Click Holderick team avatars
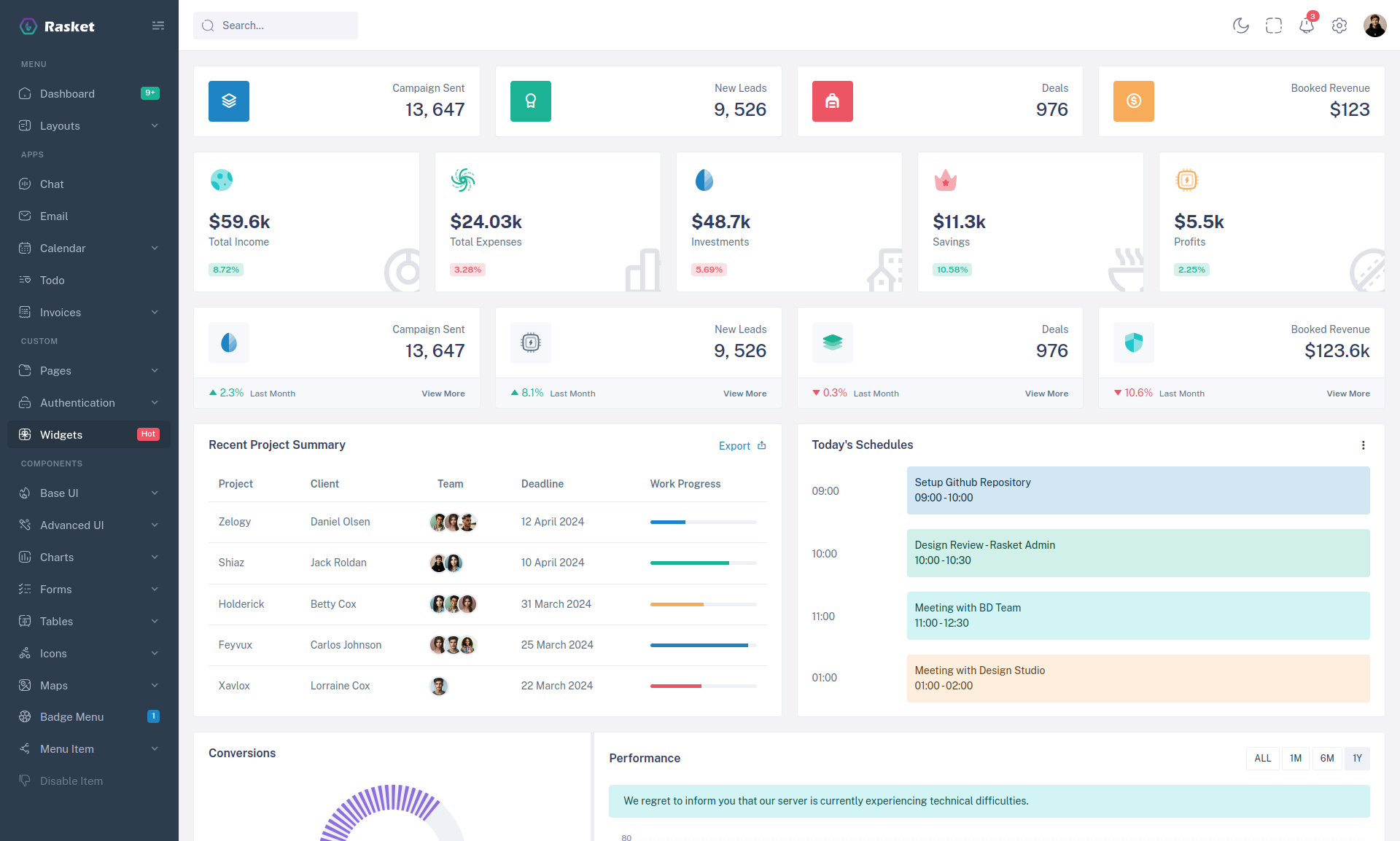 453,604
